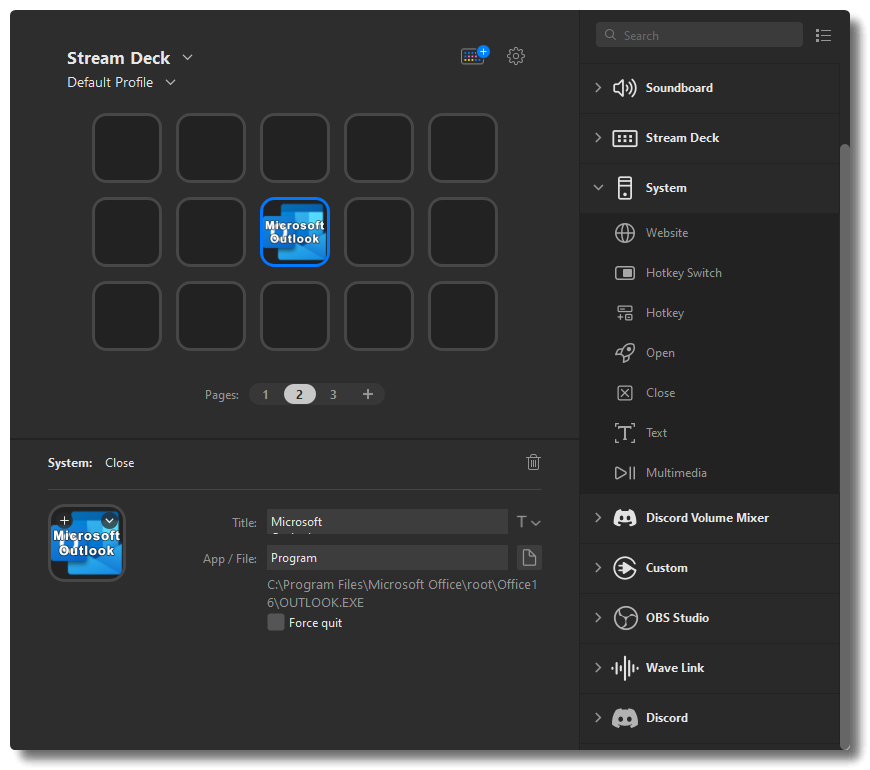Click the actions list scrollbar
The image size is (870, 770).
pos(844,447)
